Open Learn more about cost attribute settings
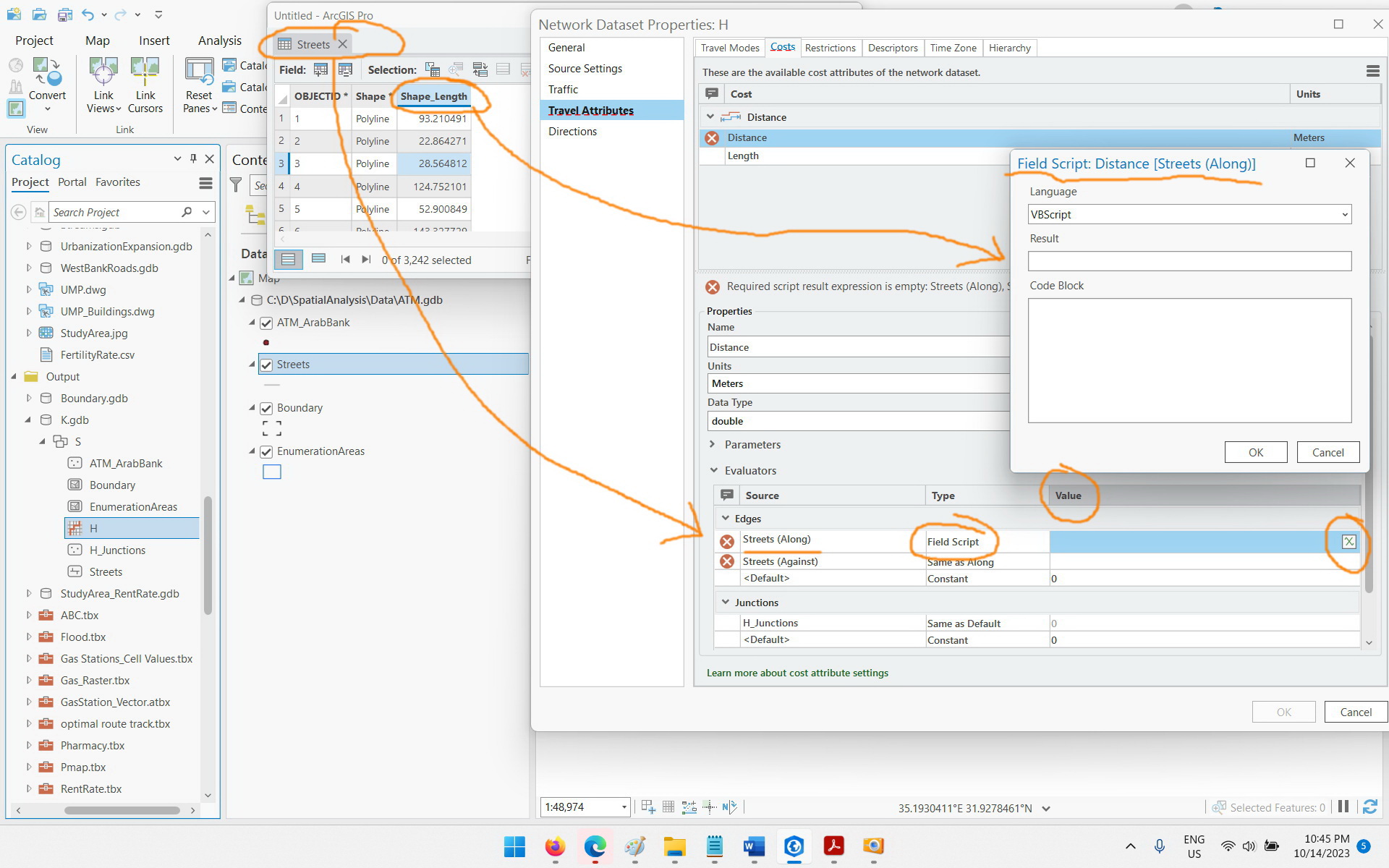Viewport: 1389px width, 868px height. click(x=797, y=673)
